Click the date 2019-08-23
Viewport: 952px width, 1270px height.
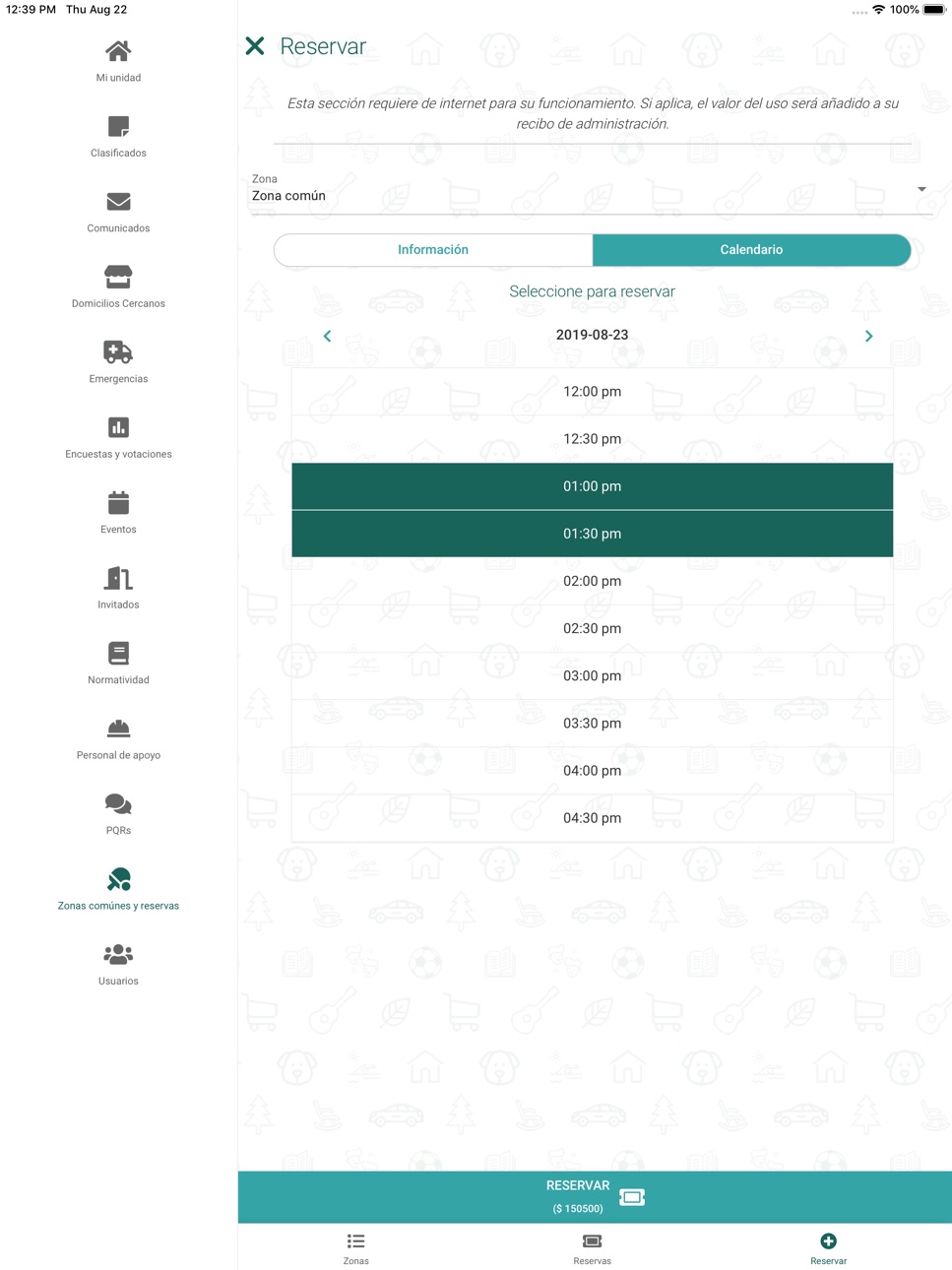tap(592, 335)
